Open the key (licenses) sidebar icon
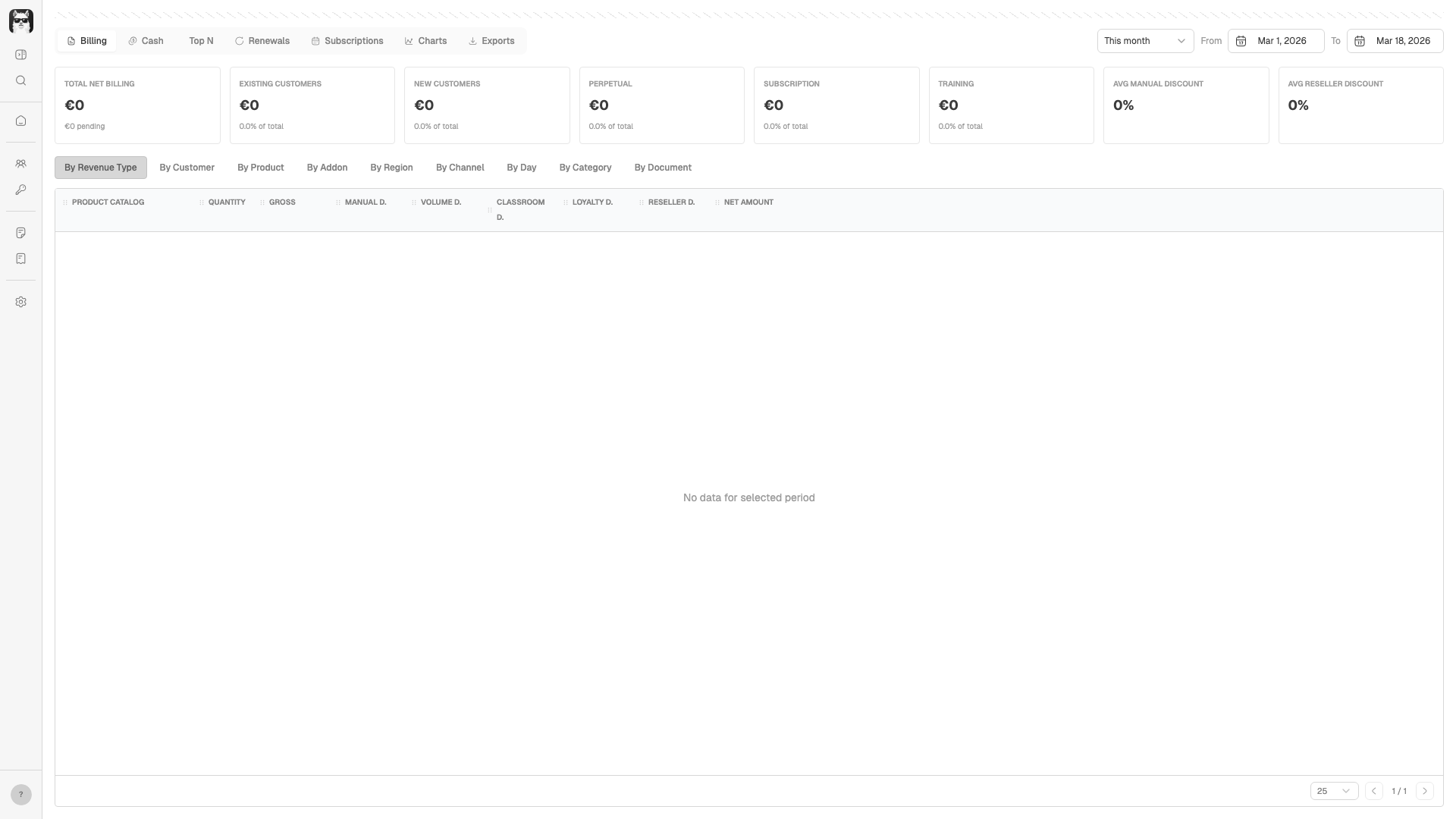Viewport: 1456px width, 819px height. pyautogui.click(x=20, y=190)
